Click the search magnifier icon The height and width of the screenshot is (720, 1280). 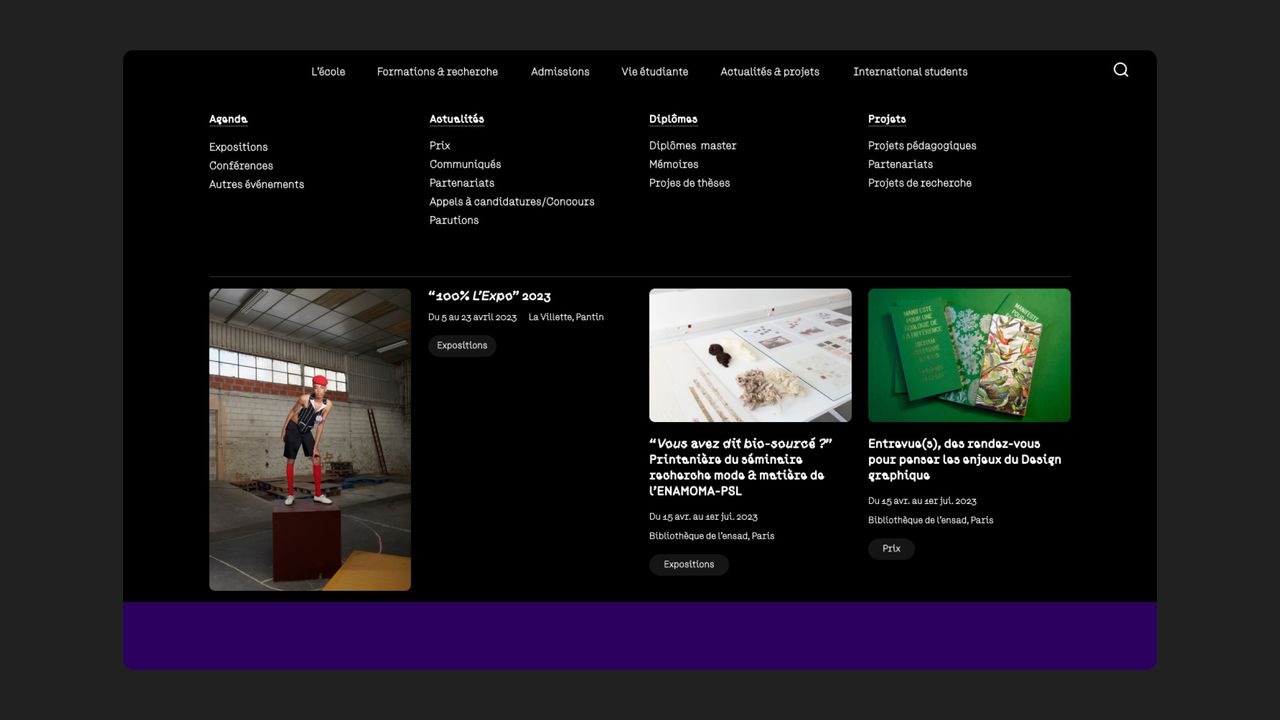tap(1120, 70)
